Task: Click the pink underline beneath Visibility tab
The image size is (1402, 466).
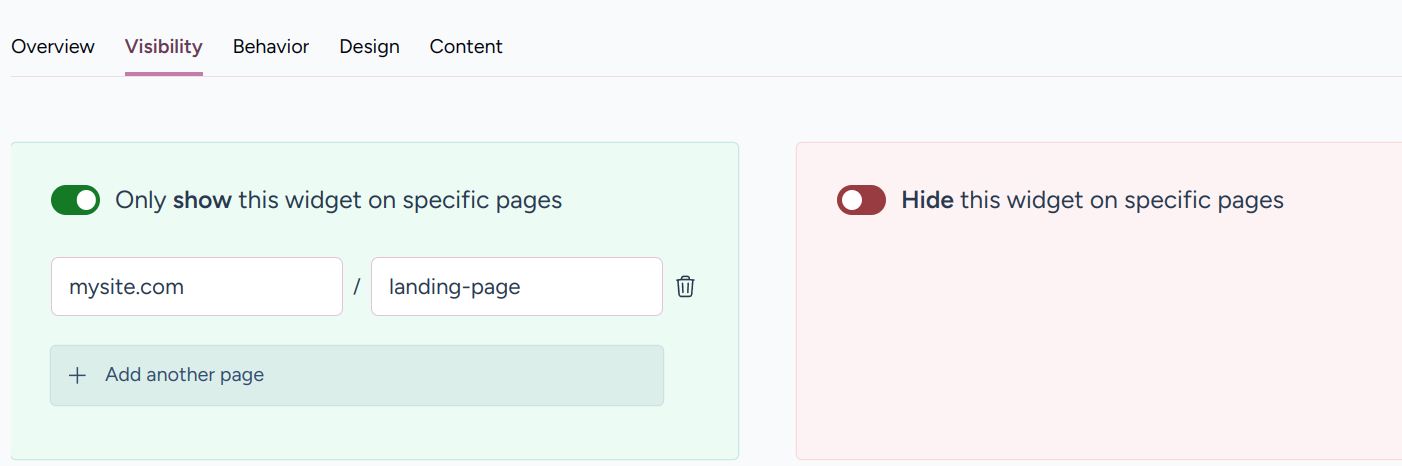Action: [164, 73]
